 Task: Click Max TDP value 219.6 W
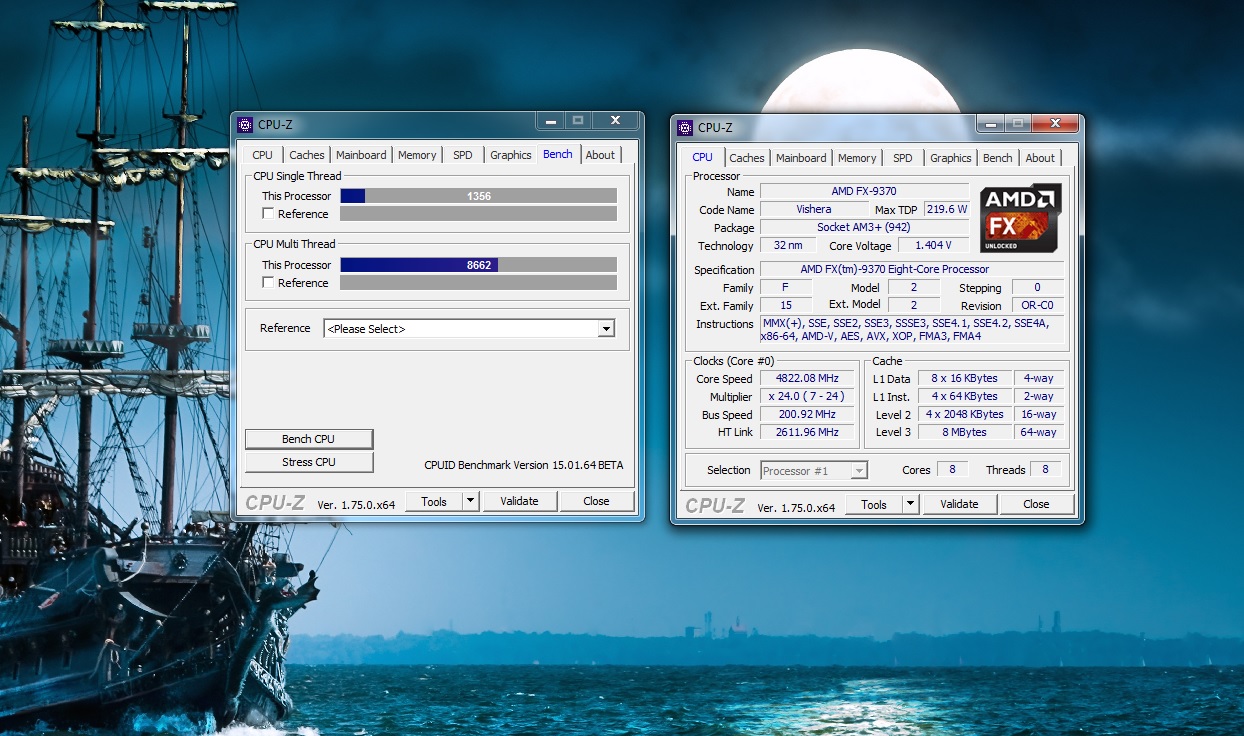tap(947, 209)
